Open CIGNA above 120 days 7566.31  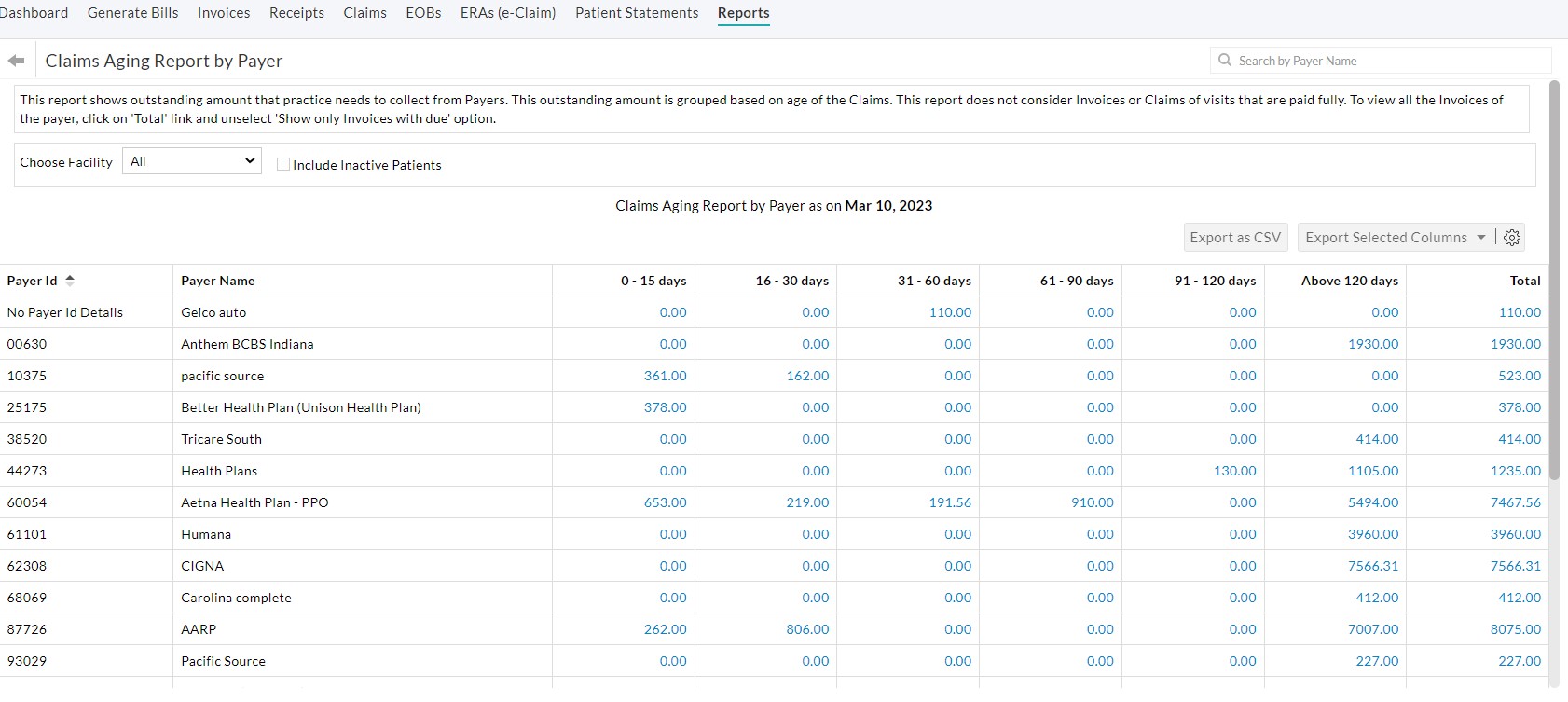1373,566
